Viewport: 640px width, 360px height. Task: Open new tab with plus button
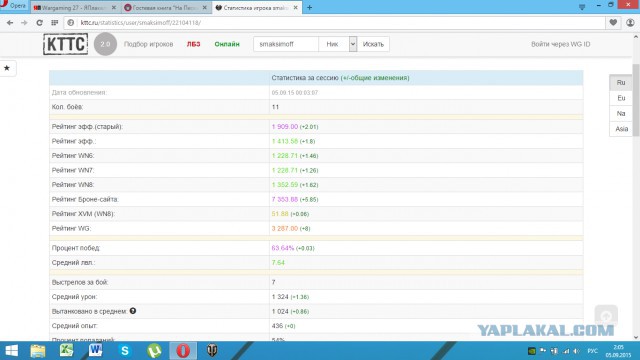[309, 7]
